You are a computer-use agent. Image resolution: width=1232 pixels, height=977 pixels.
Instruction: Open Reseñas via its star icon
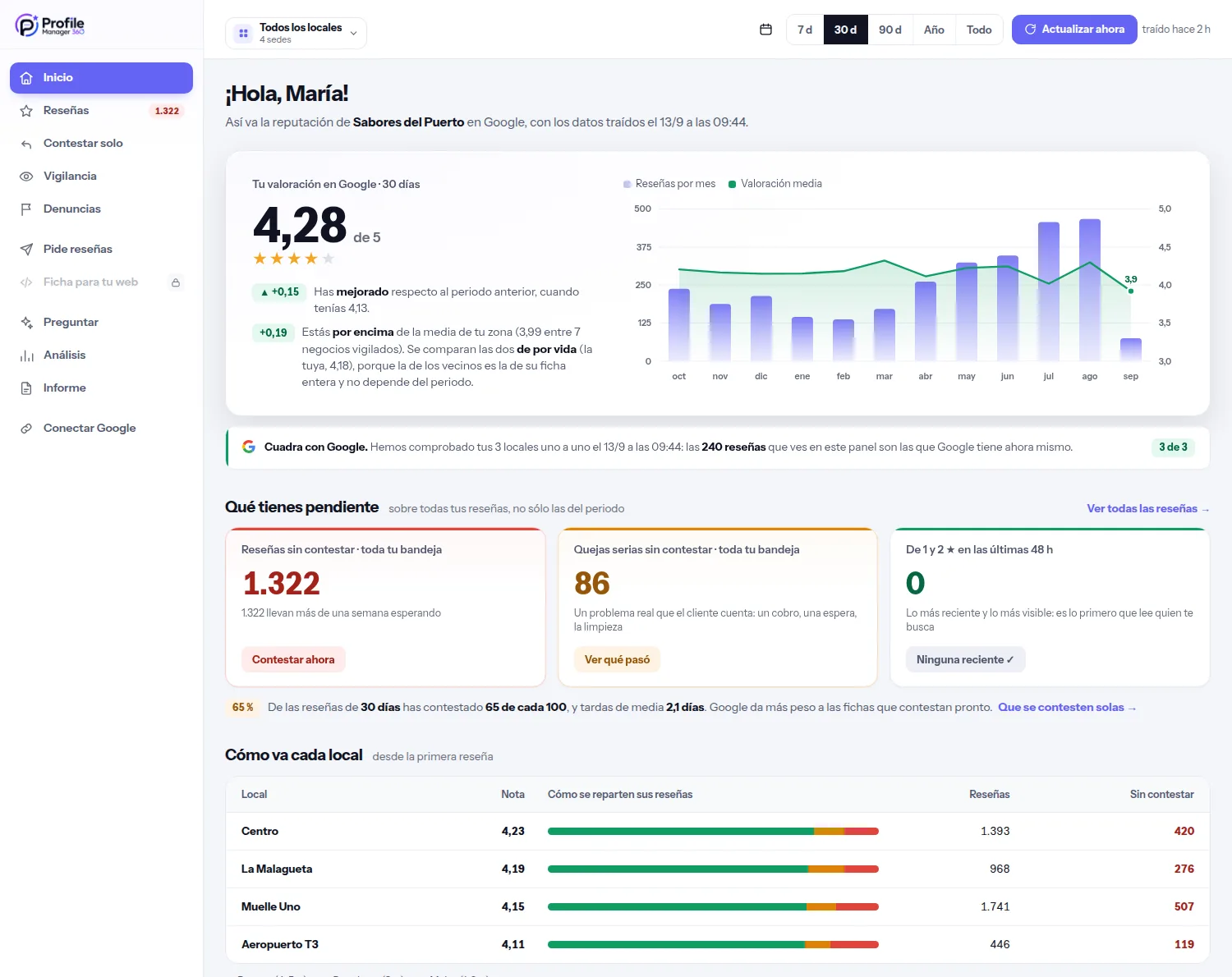pyautogui.click(x=26, y=111)
